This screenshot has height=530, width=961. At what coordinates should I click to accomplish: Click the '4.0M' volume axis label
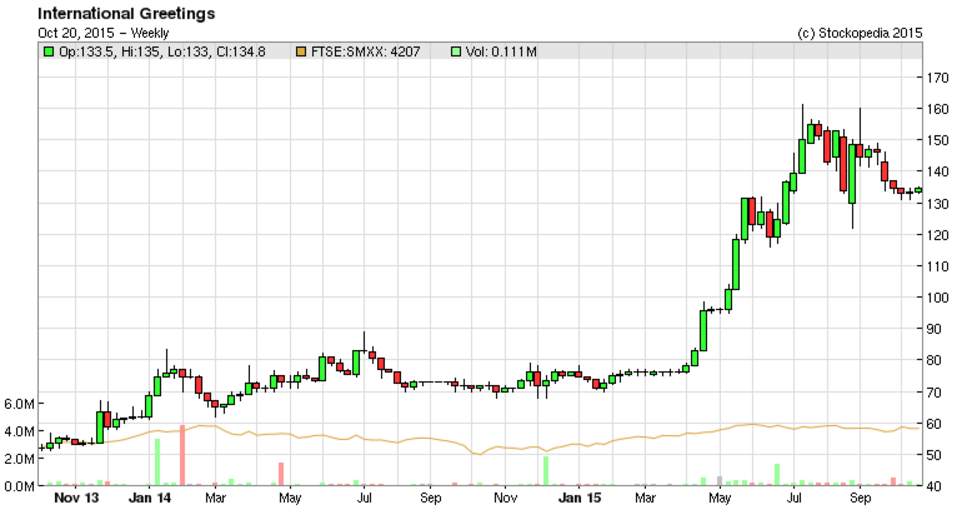click(19, 431)
